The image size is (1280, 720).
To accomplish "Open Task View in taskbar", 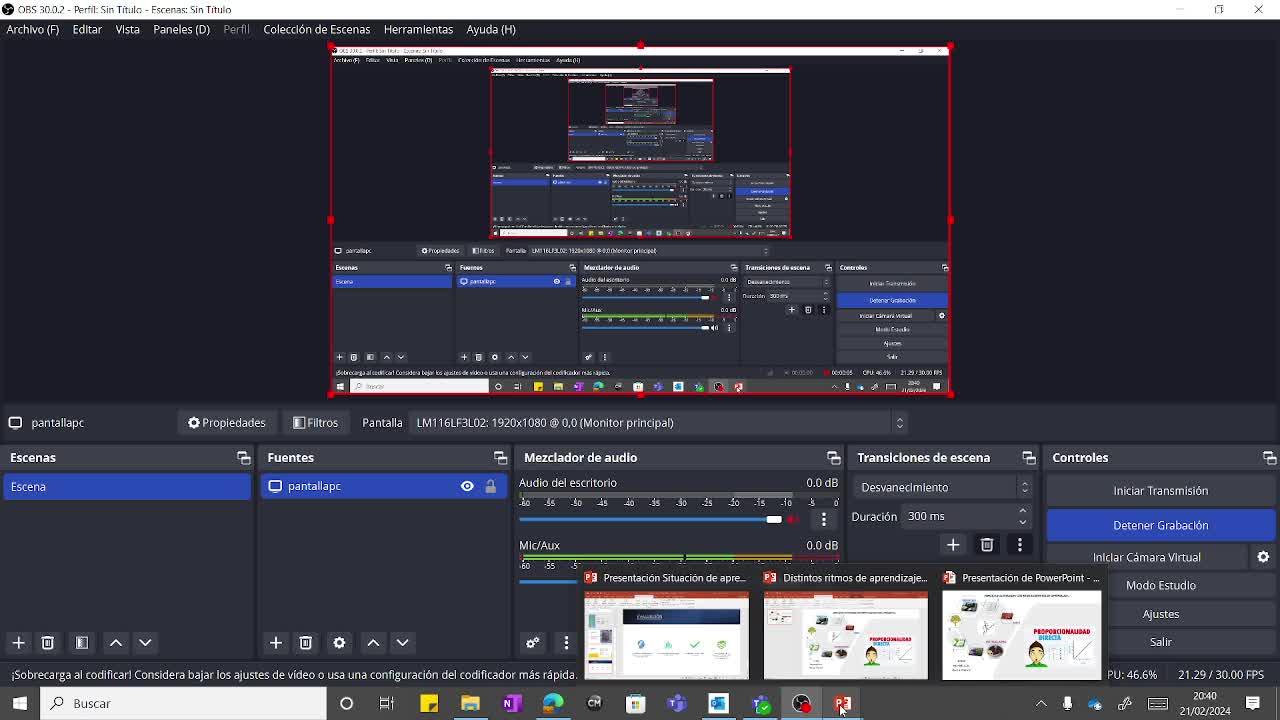I will coord(387,703).
